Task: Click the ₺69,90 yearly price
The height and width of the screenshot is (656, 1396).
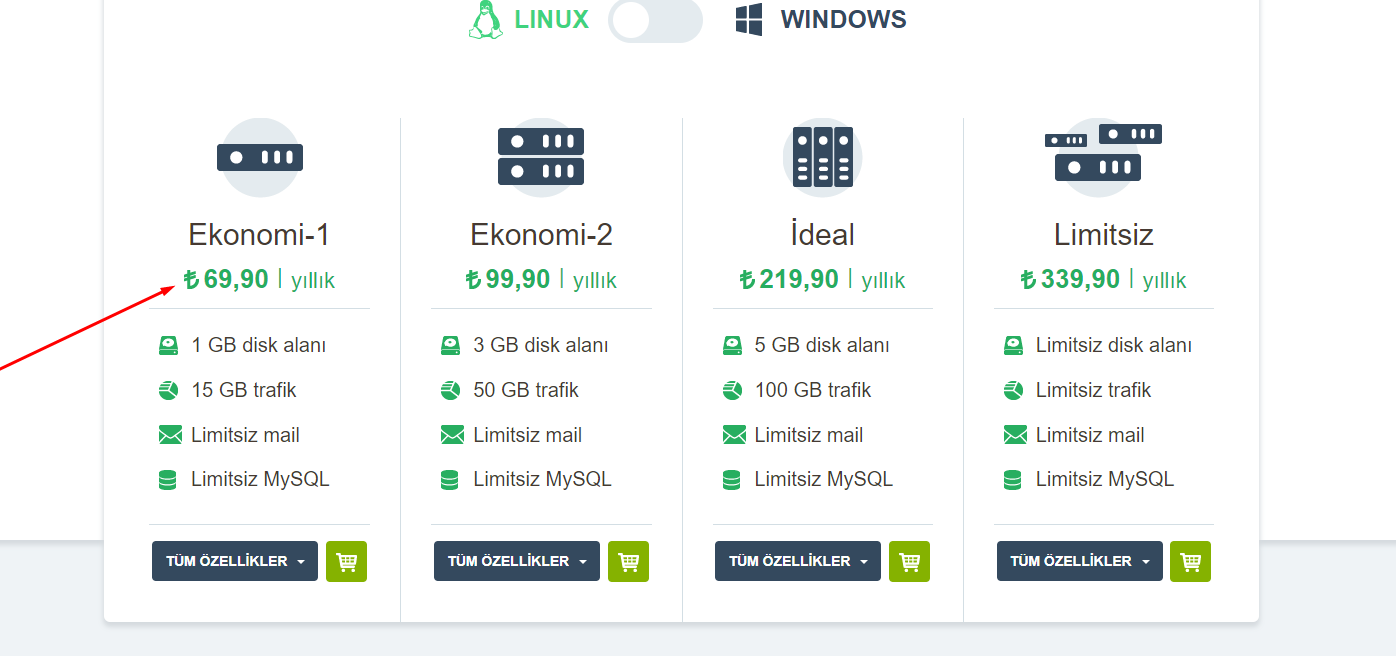Action: click(x=259, y=279)
